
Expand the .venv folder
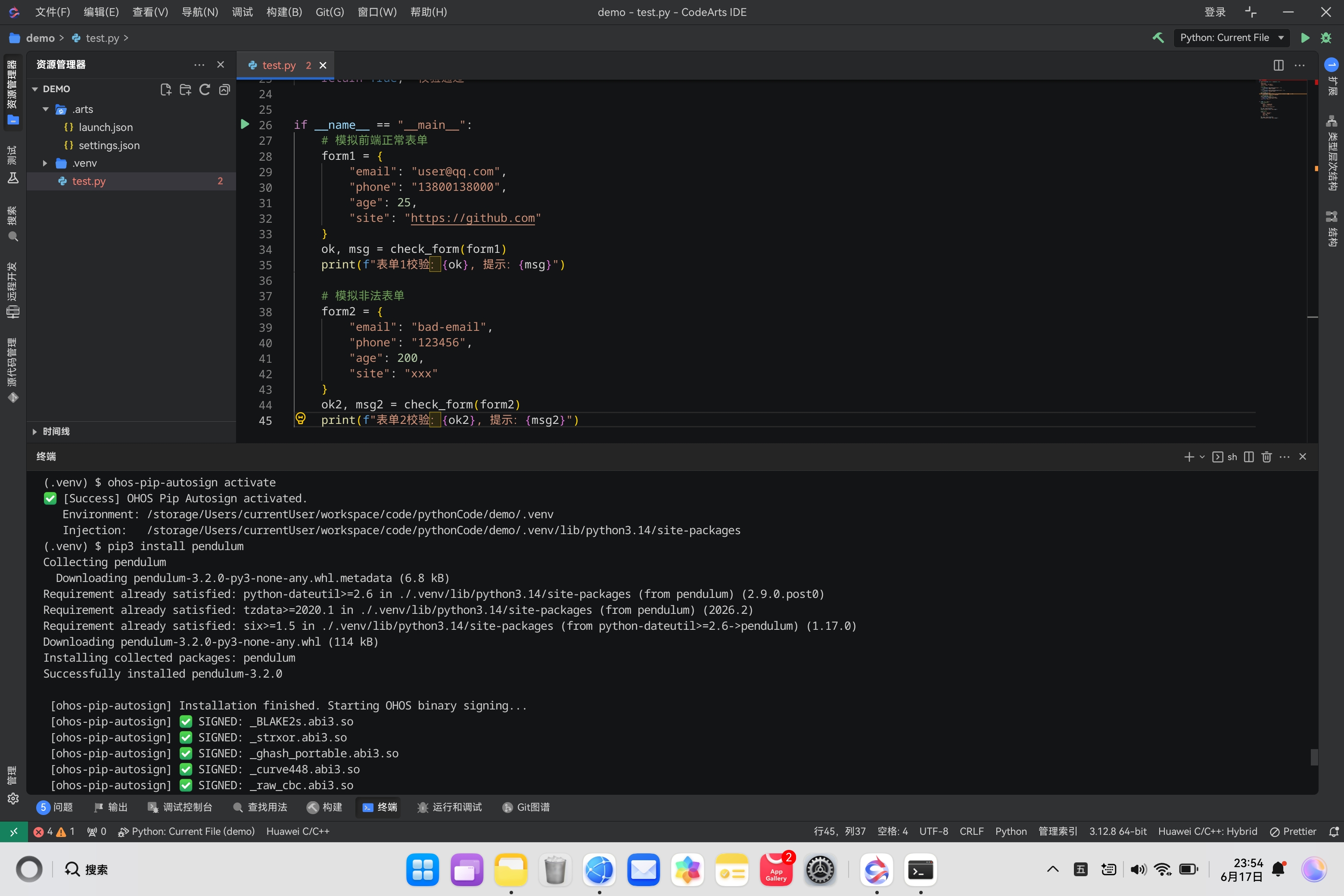tap(45, 163)
